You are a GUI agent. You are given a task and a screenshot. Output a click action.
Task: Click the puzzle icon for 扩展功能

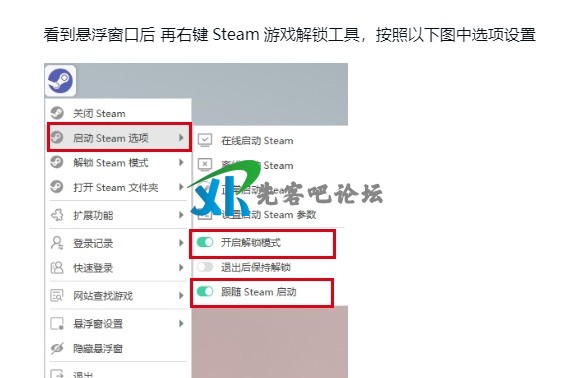(x=57, y=215)
